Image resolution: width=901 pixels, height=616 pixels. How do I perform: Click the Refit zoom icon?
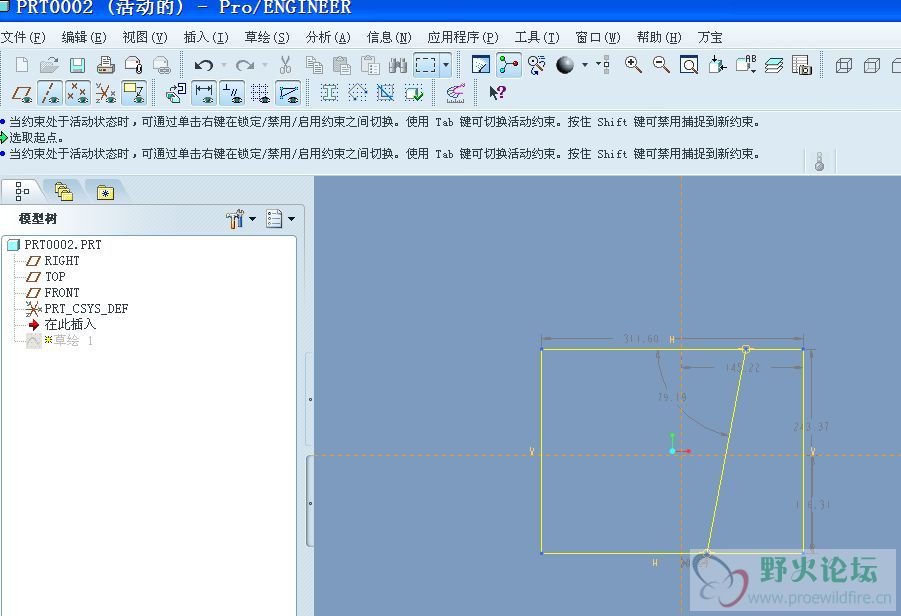point(689,64)
